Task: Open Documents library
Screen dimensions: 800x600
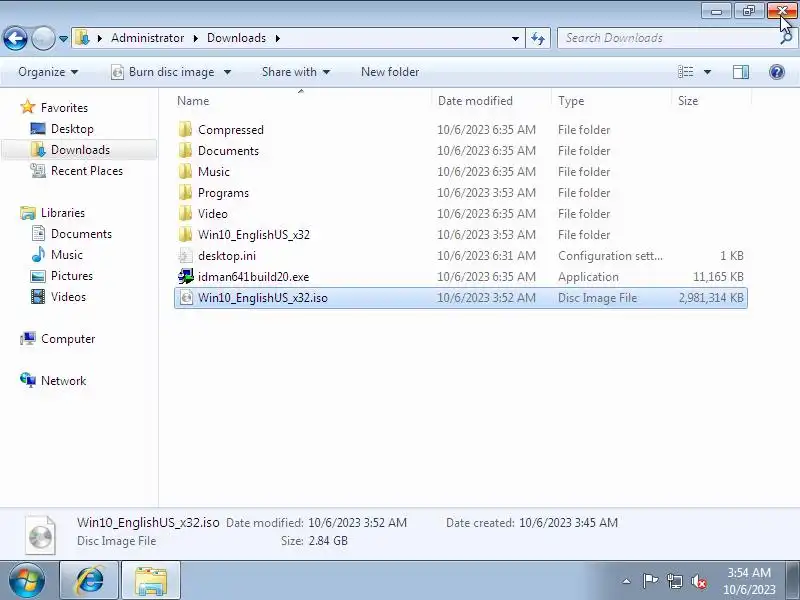Action: pyautogui.click(x=81, y=234)
